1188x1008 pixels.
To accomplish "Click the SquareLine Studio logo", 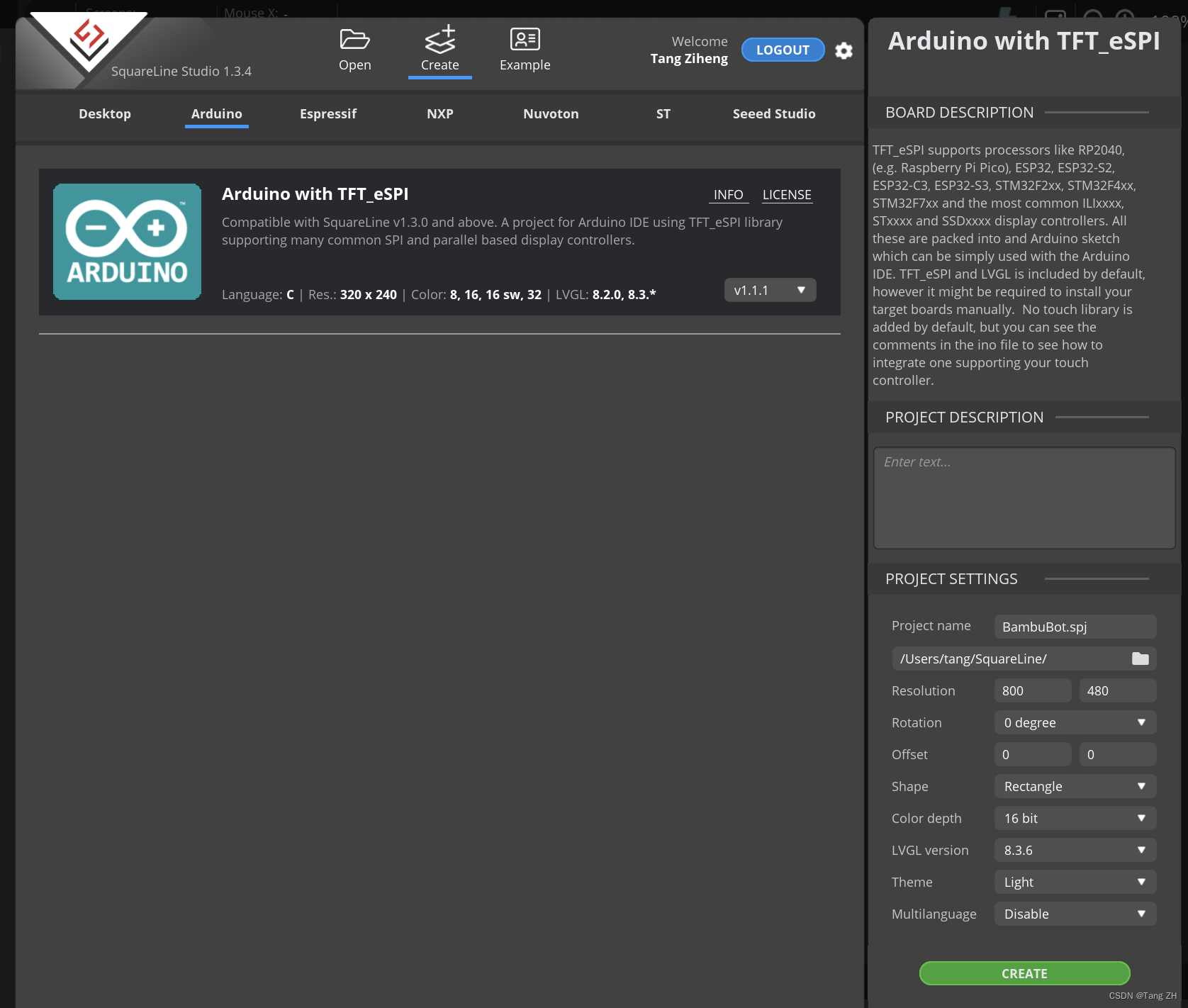I will 89,39.
